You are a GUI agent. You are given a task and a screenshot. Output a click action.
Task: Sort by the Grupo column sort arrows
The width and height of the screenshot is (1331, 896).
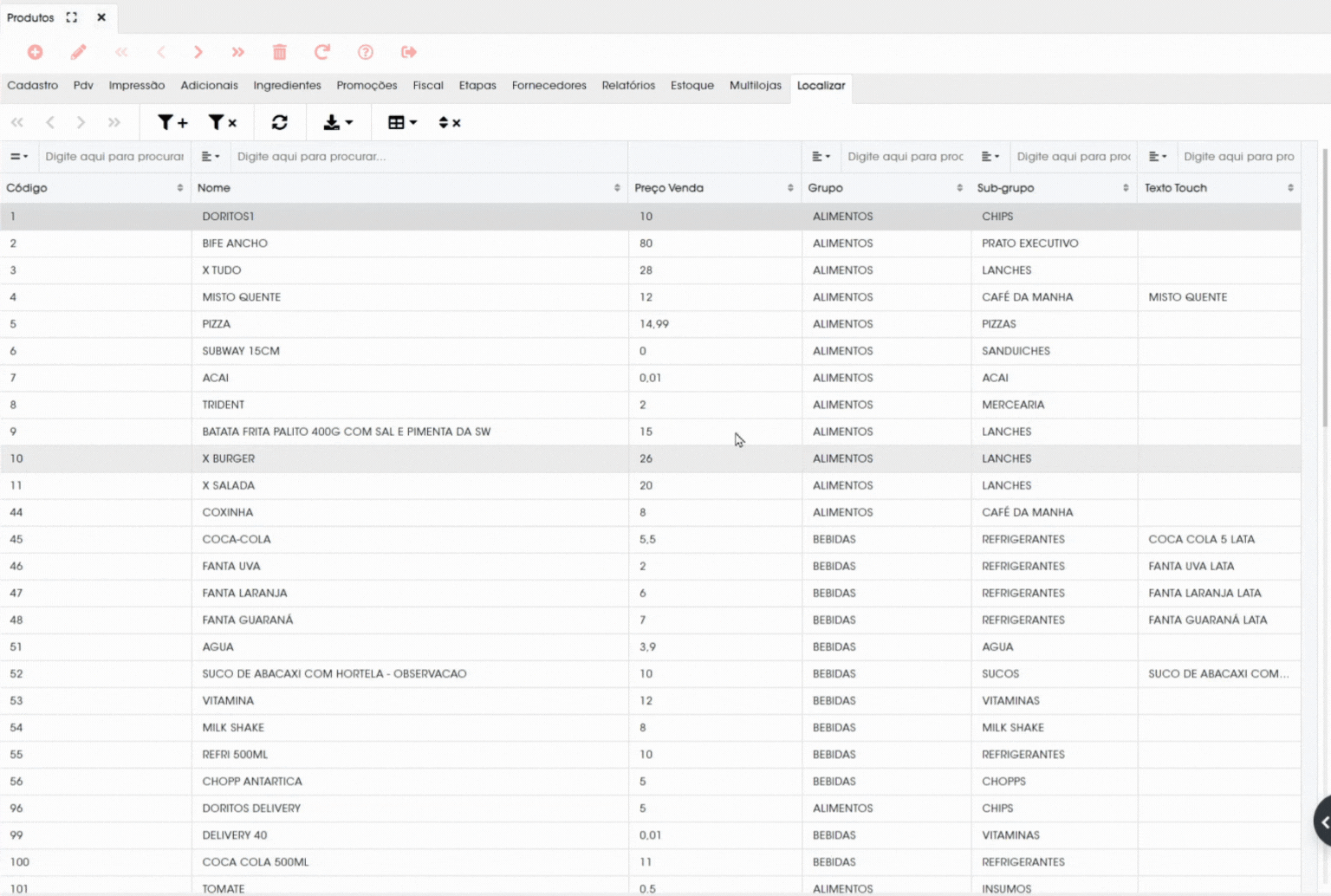coord(959,188)
